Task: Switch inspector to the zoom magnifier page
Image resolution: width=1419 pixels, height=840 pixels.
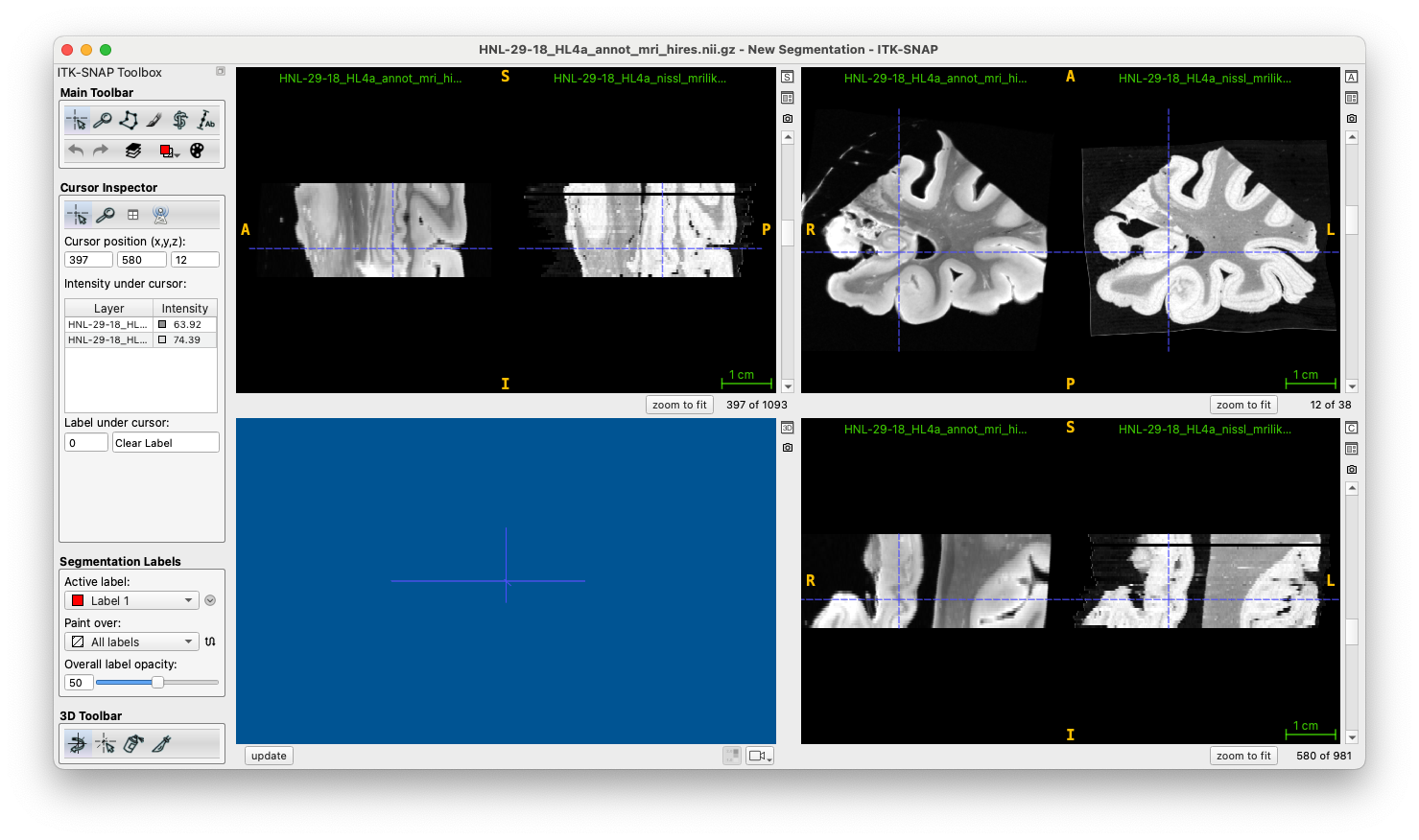Action: [x=106, y=215]
